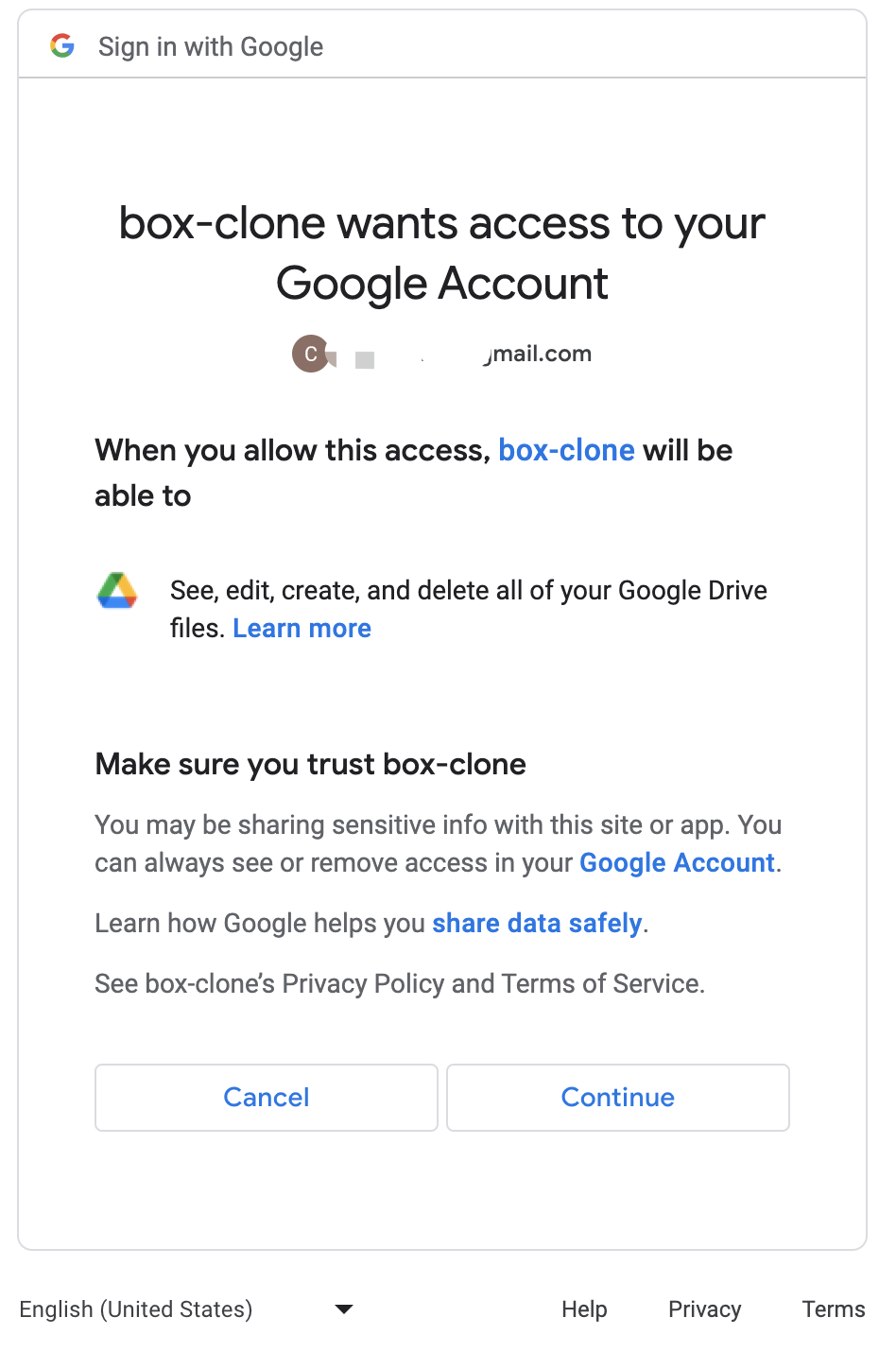Click the account avatar with letter C

pyautogui.click(x=310, y=354)
